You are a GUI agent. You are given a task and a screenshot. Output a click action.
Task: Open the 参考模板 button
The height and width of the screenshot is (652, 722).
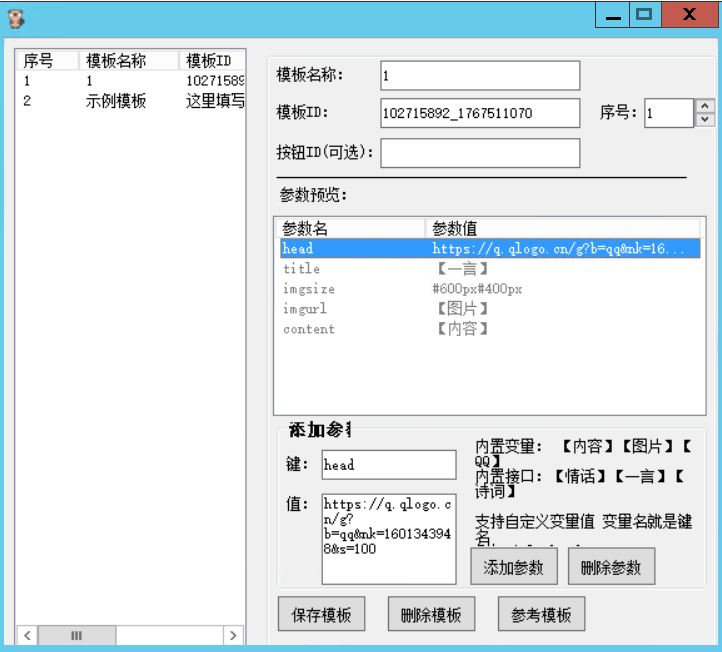[x=541, y=615]
